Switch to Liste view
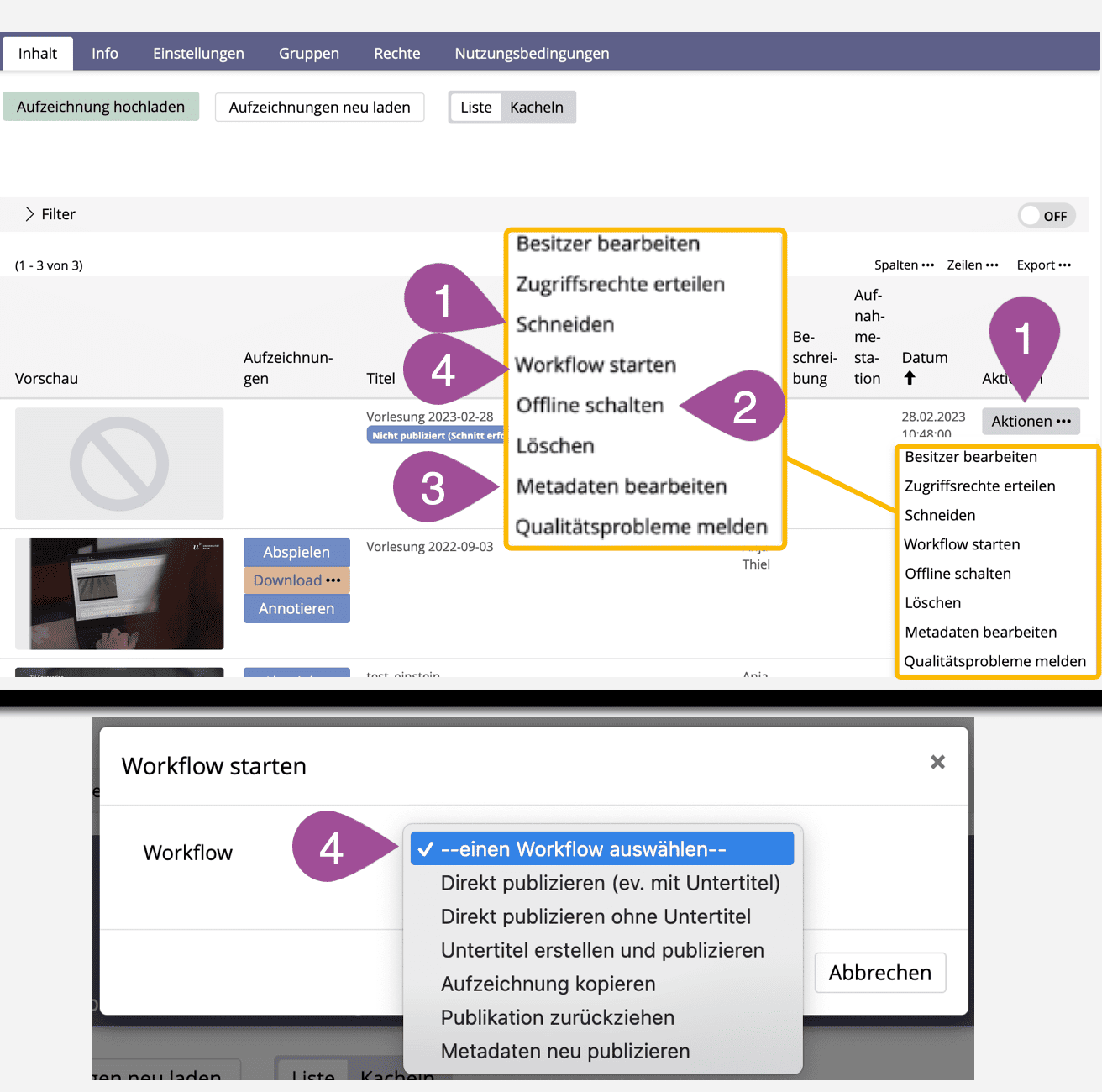 tap(476, 108)
